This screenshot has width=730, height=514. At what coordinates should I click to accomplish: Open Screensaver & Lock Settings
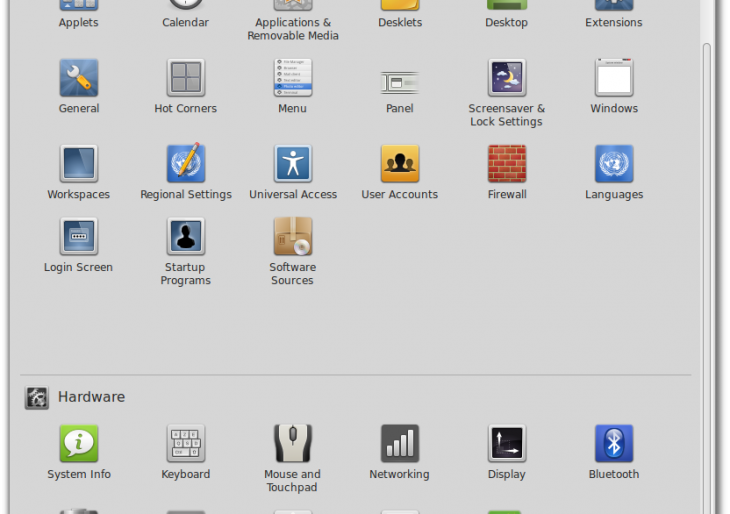507,93
